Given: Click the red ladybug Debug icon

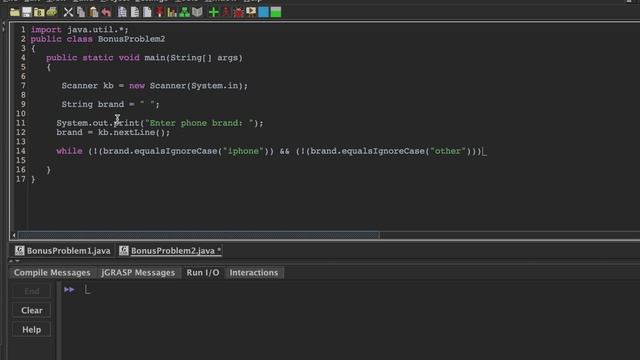Looking at the screenshot, I should coord(238,12).
